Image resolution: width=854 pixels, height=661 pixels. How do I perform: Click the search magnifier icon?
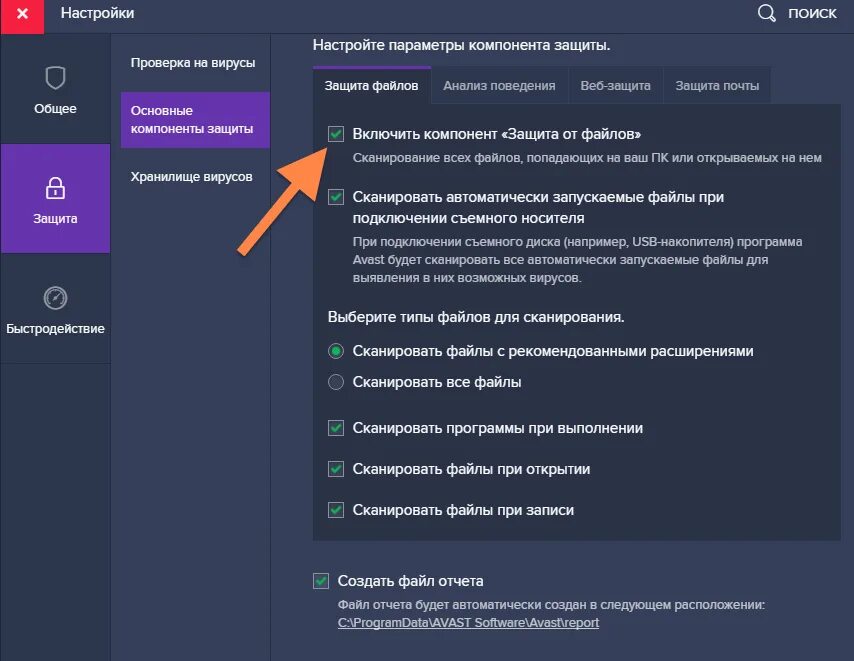(x=766, y=14)
